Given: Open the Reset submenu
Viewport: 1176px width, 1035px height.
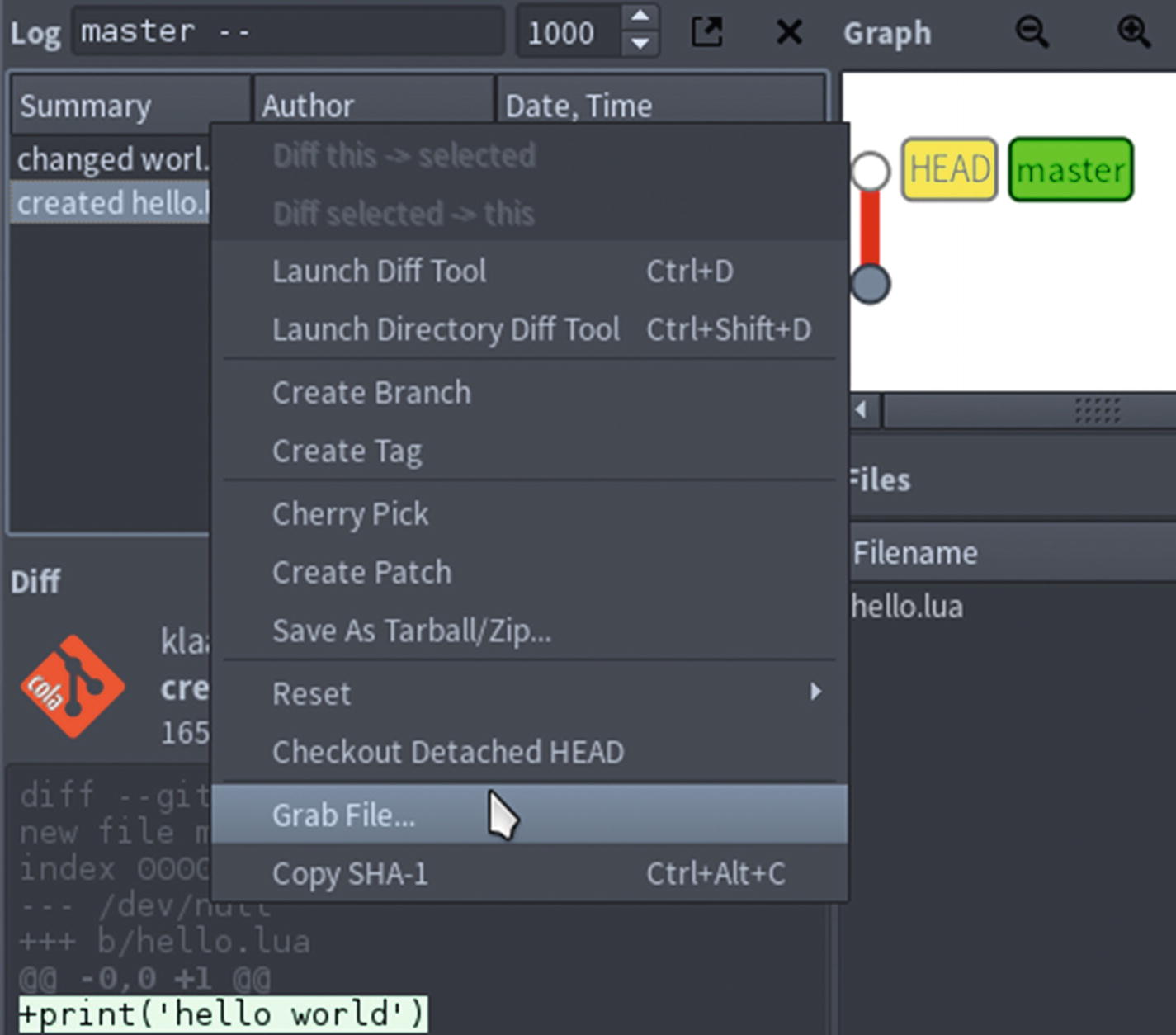Looking at the screenshot, I should 530,693.
